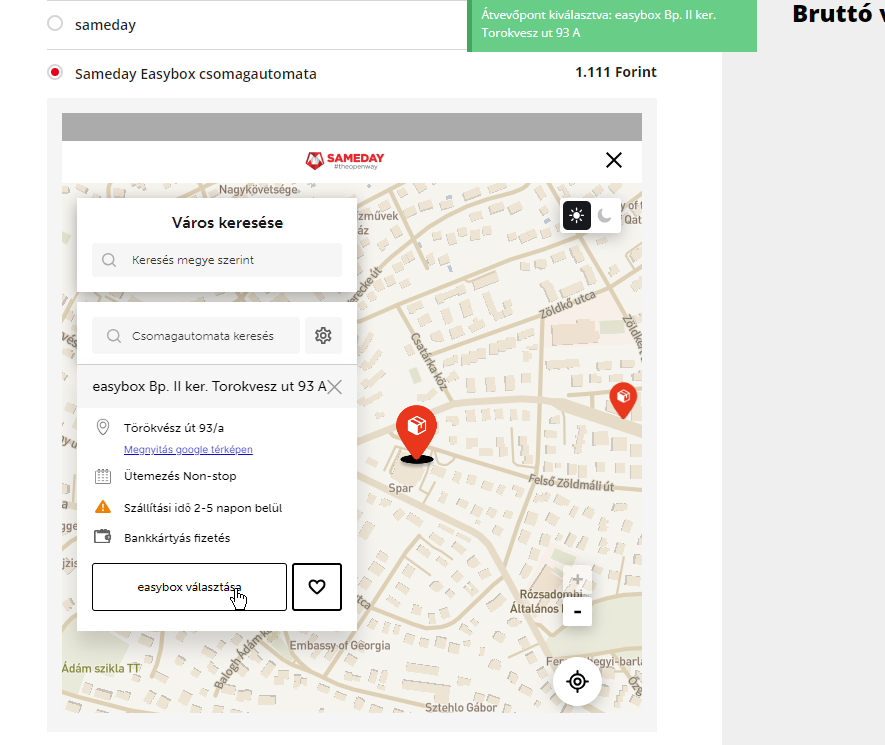
Task: Click the calendar icon beside Ütemezés Non-stop
Action: click(x=103, y=476)
